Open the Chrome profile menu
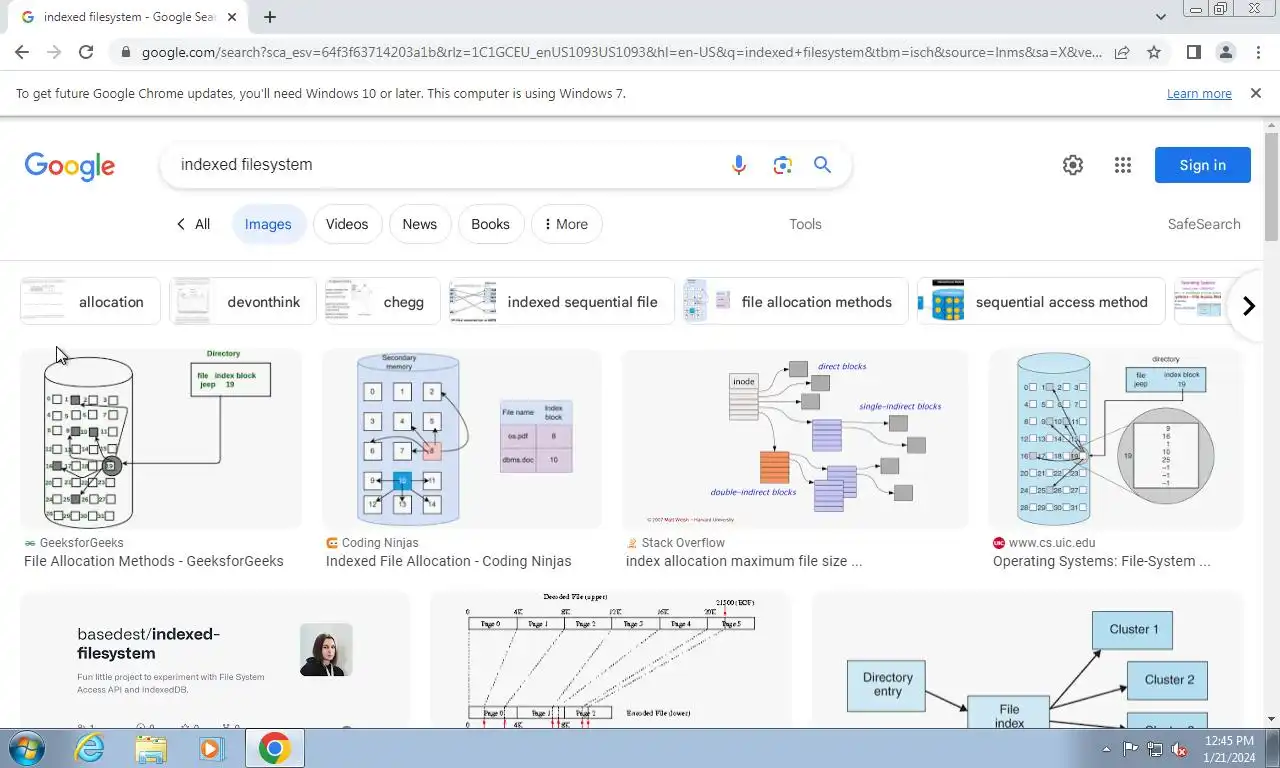 point(1226,53)
